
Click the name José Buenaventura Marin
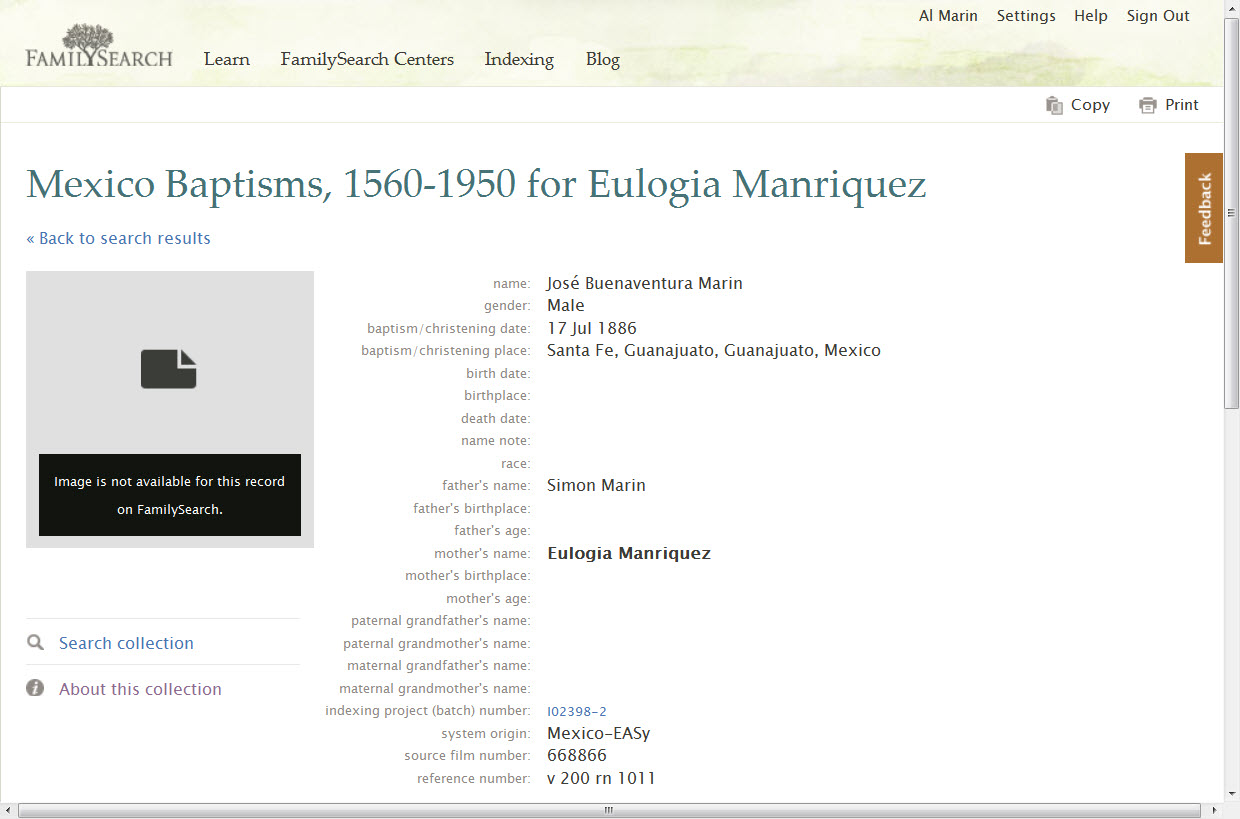[645, 283]
